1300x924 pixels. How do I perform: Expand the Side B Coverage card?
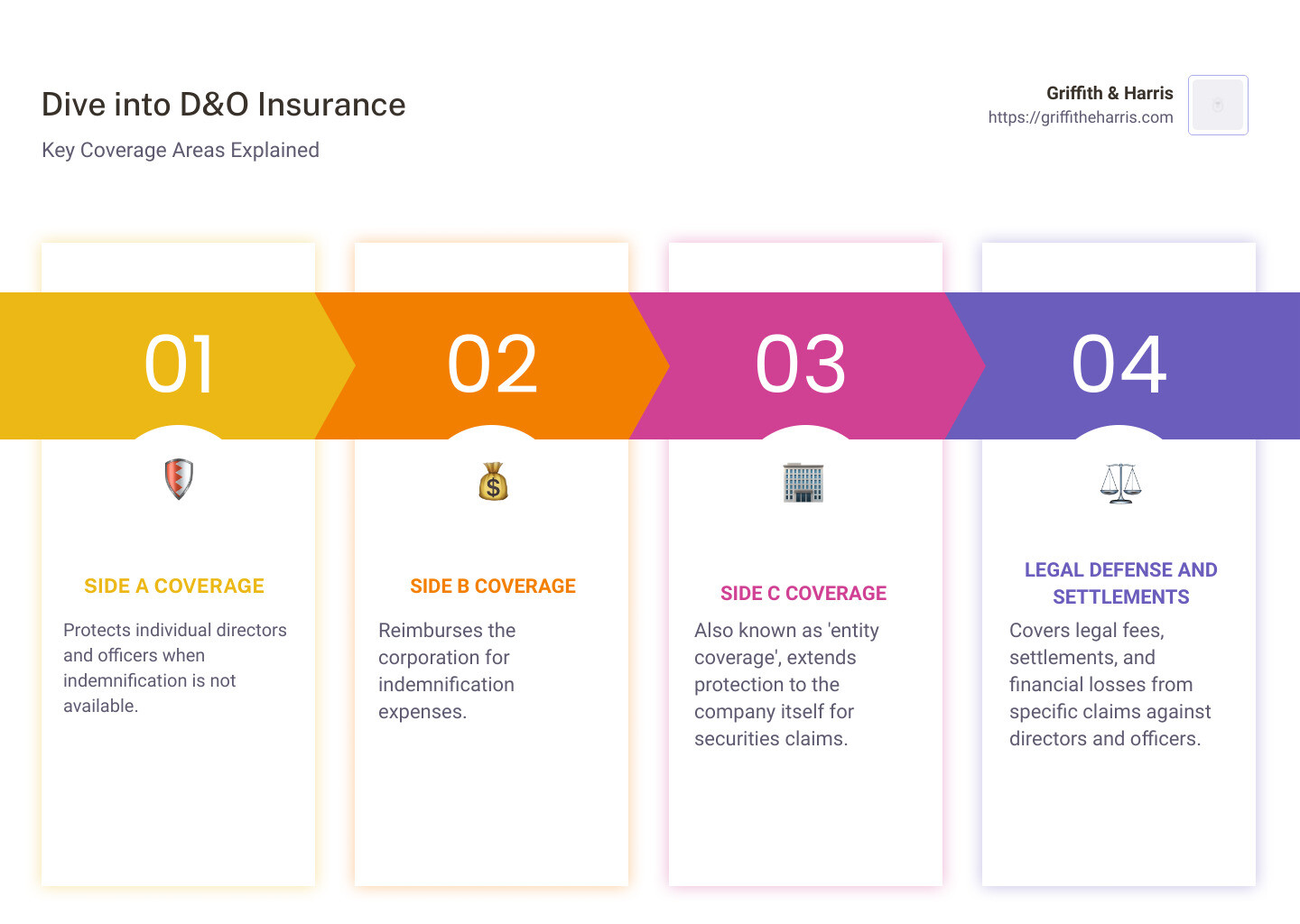pyautogui.click(x=492, y=812)
